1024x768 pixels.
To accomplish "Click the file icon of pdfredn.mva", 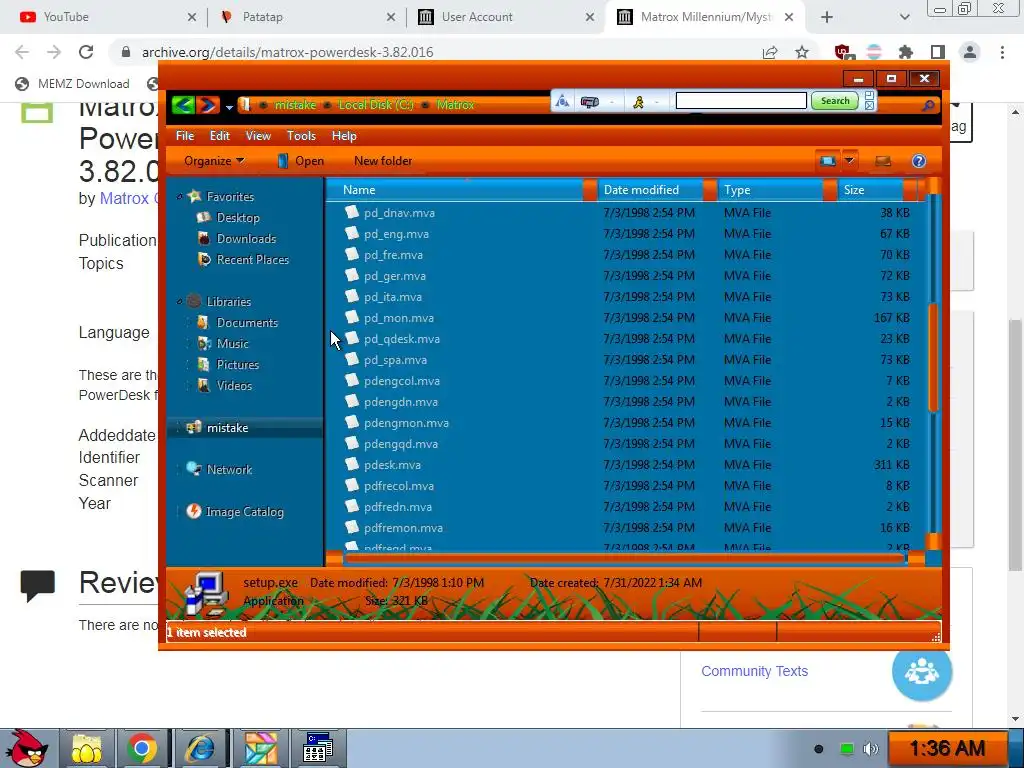I will point(352,506).
